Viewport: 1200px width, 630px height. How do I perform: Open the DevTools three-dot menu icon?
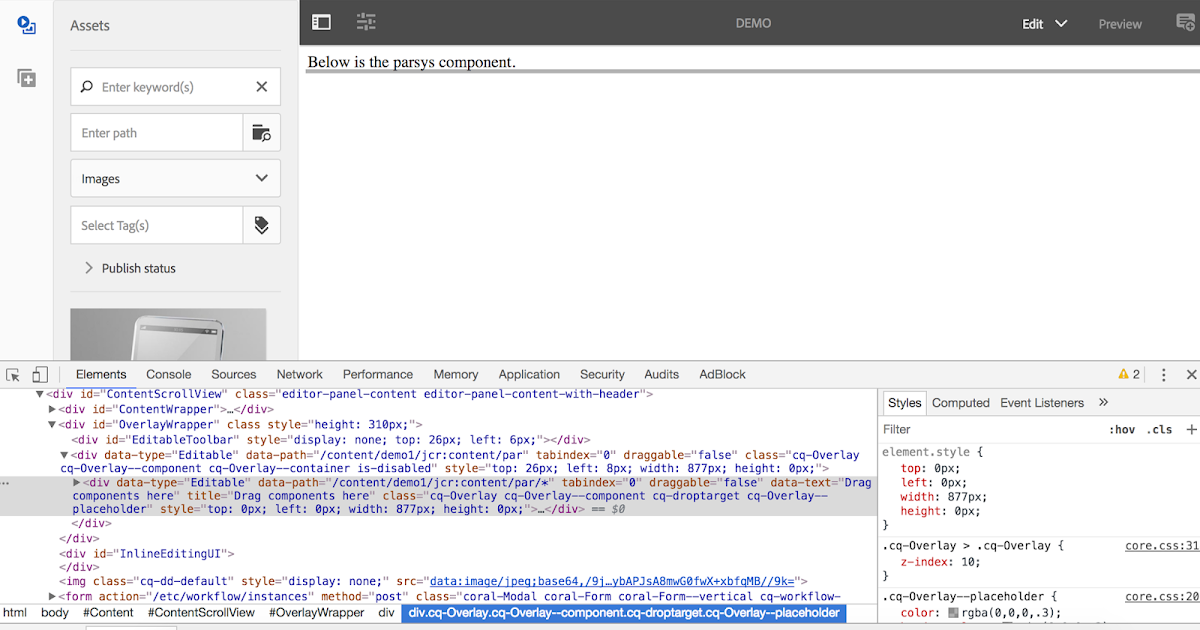pos(1163,373)
